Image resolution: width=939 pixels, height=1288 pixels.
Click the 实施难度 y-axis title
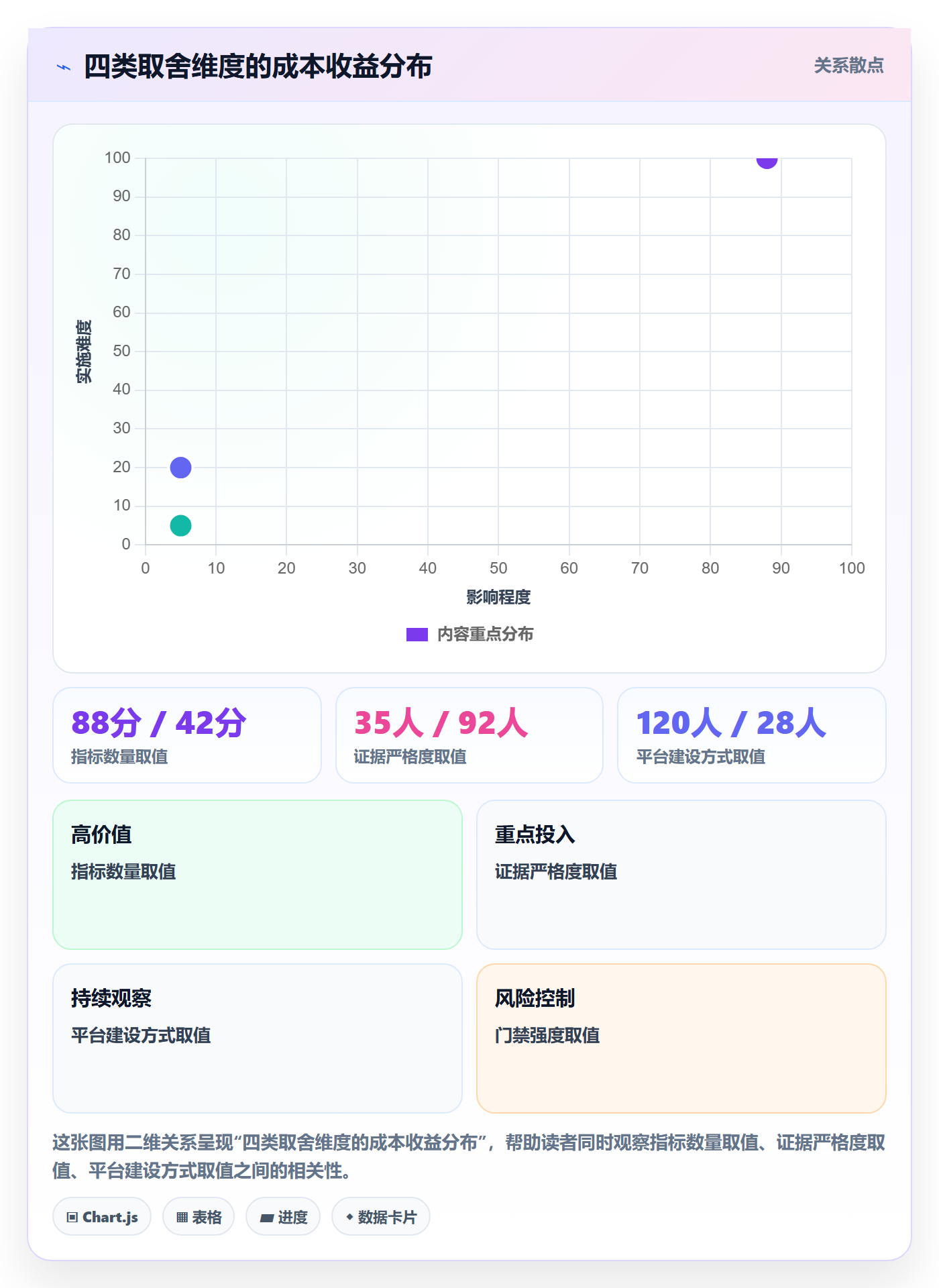[84, 352]
